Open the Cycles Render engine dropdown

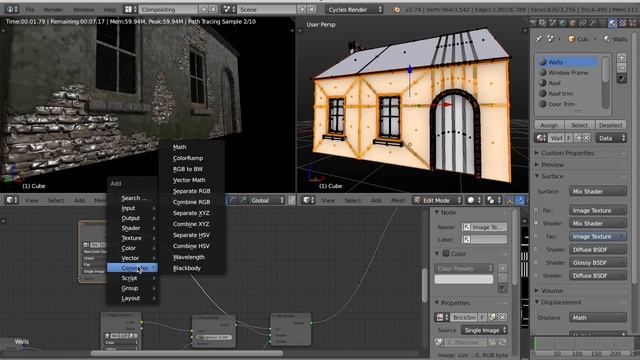coord(355,9)
